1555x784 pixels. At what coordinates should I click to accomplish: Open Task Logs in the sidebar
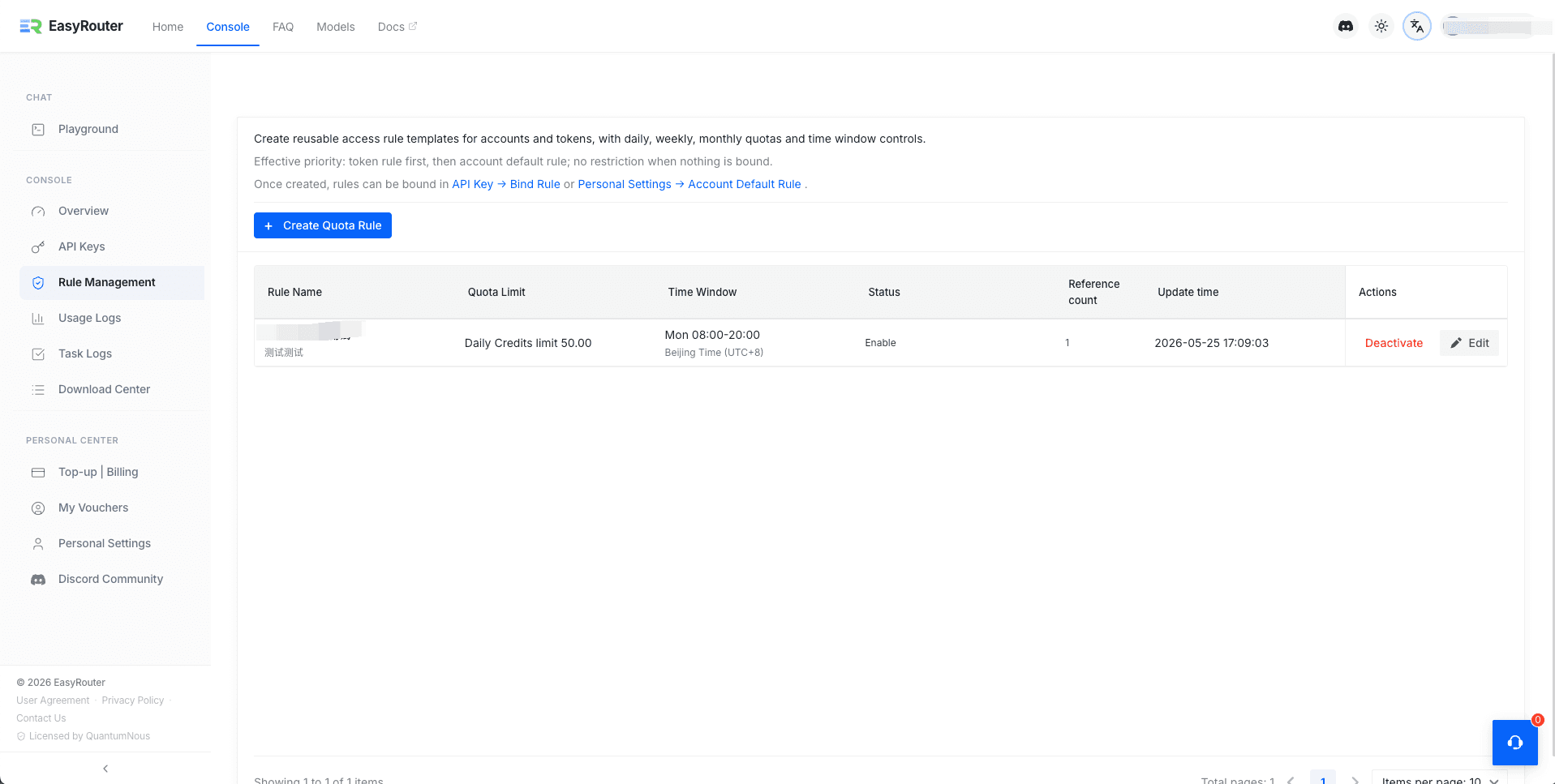pyautogui.click(x=112, y=353)
